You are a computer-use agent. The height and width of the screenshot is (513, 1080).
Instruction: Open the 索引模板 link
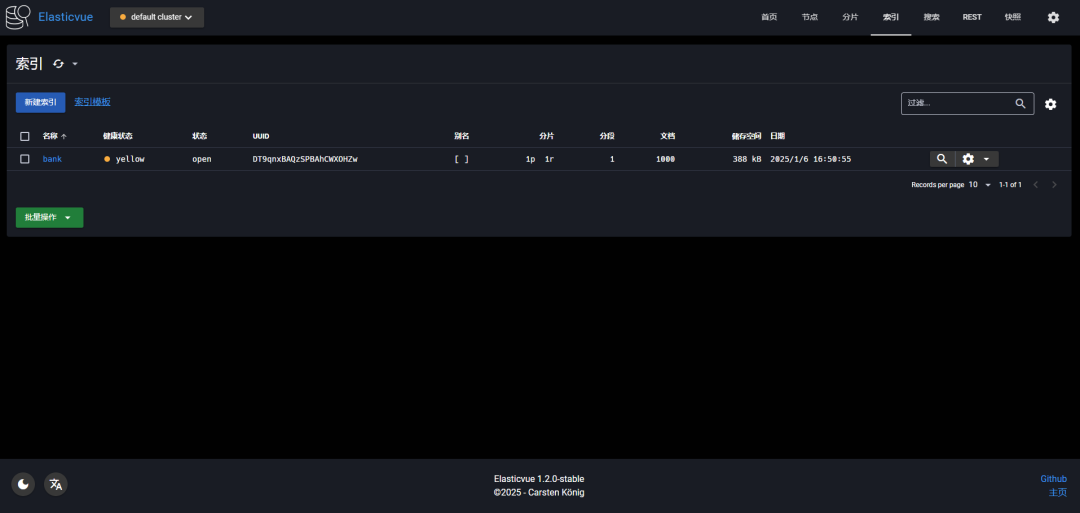(x=92, y=102)
